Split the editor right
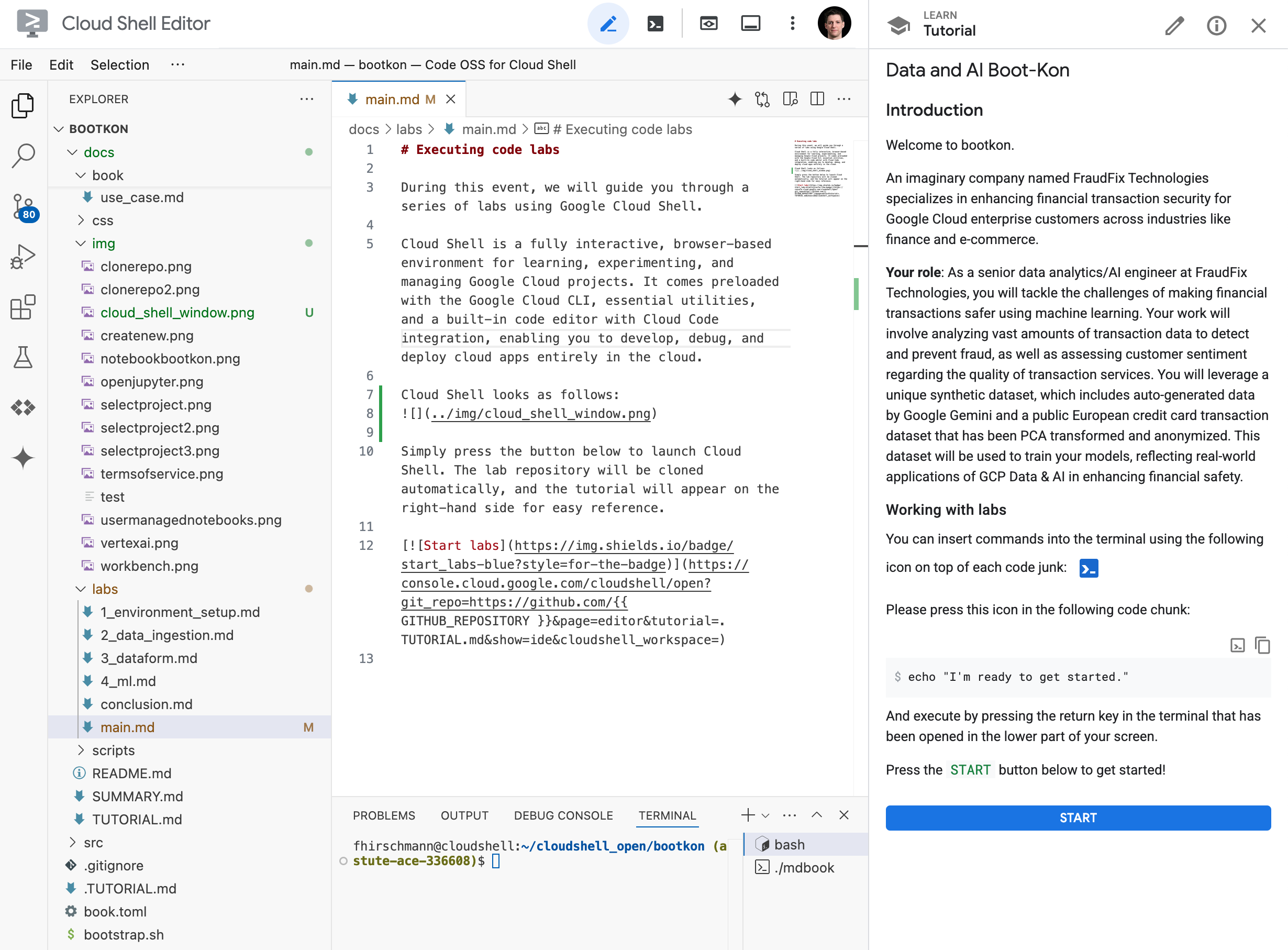 click(817, 99)
